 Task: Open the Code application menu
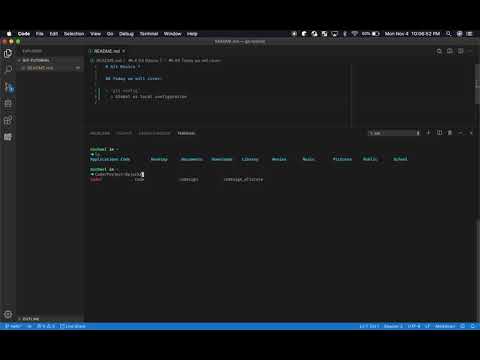pos(24,34)
